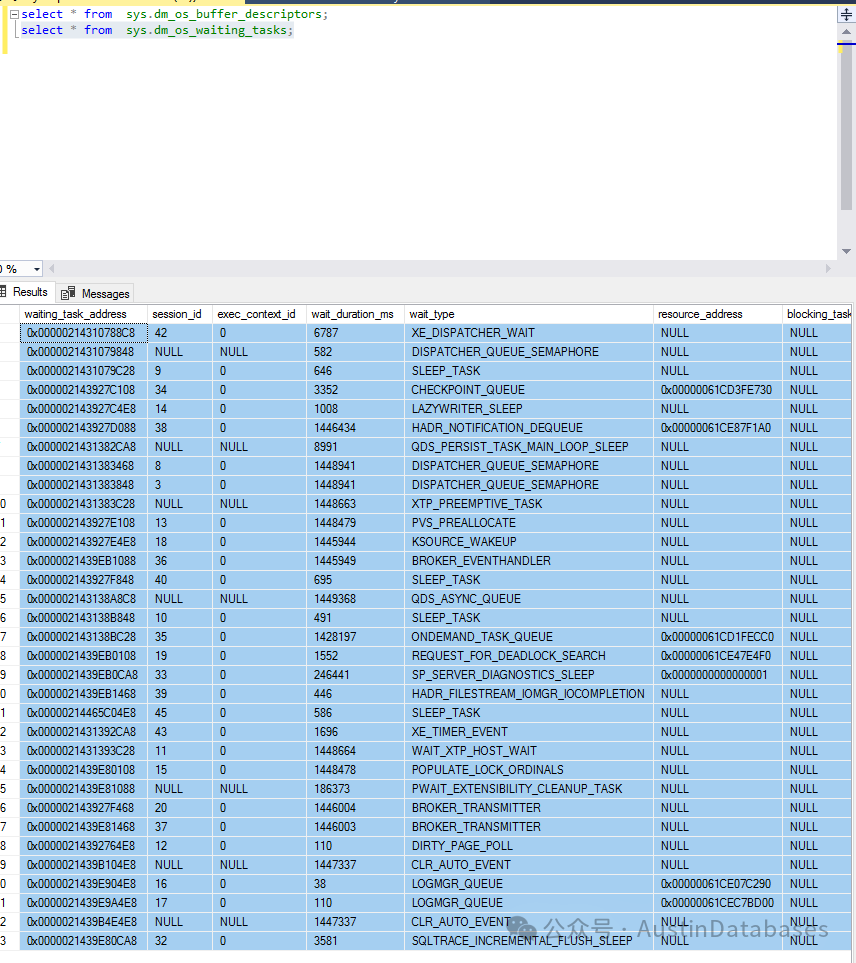This screenshot has width=856, height=963.
Task: Click the XE_TIMER_EVENT cell
Action: (x=529, y=733)
